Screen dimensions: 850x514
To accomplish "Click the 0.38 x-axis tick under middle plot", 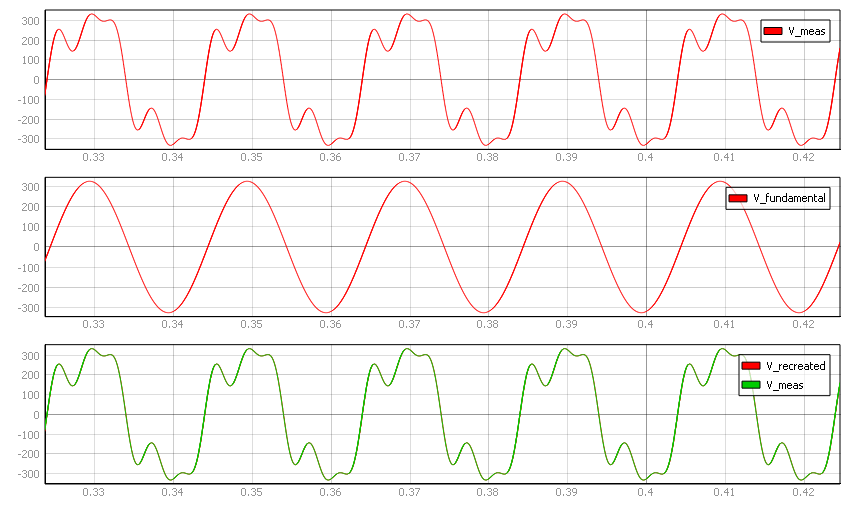I will [x=488, y=324].
